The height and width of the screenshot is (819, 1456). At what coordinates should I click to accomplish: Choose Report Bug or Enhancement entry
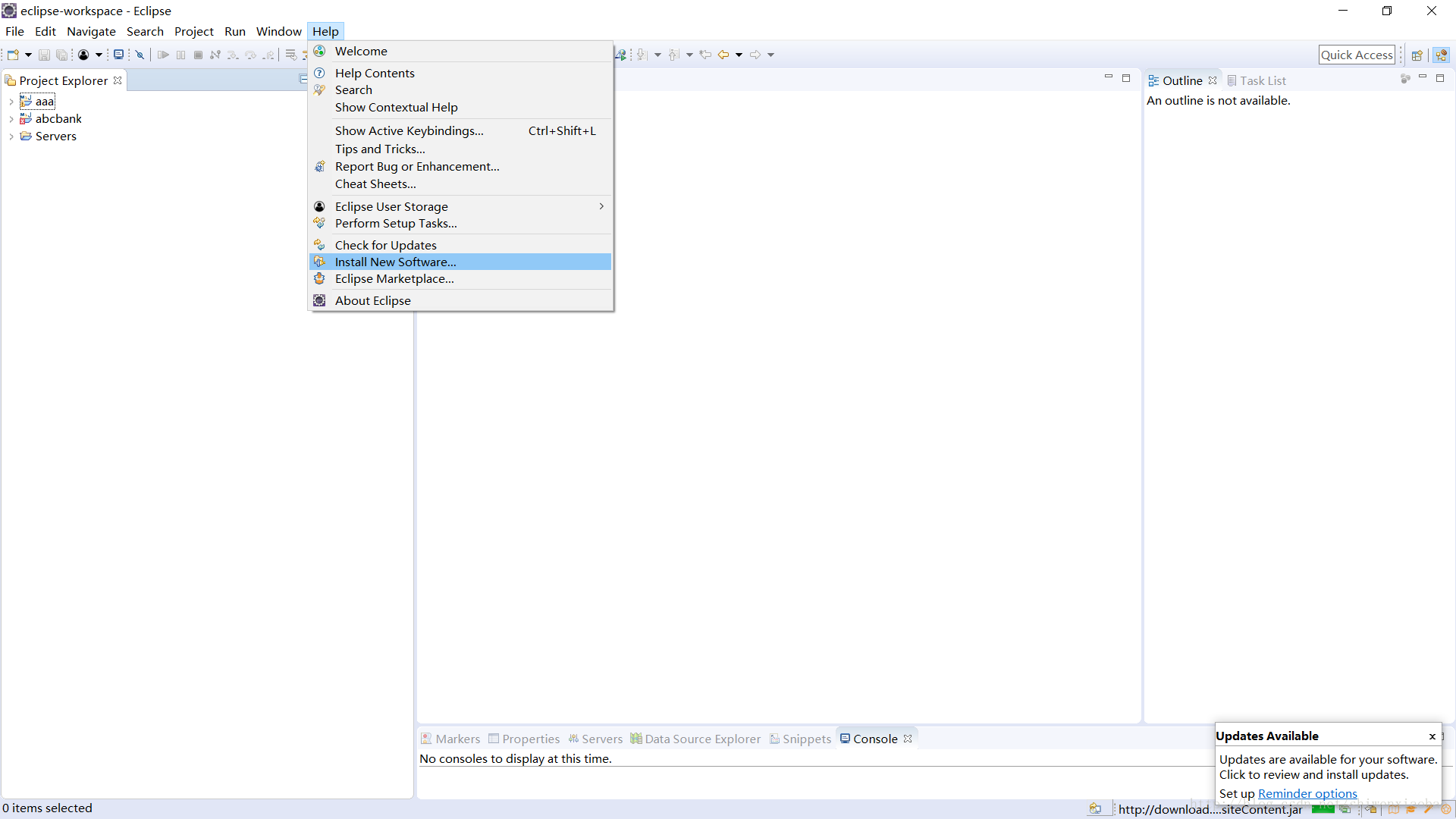click(460, 166)
